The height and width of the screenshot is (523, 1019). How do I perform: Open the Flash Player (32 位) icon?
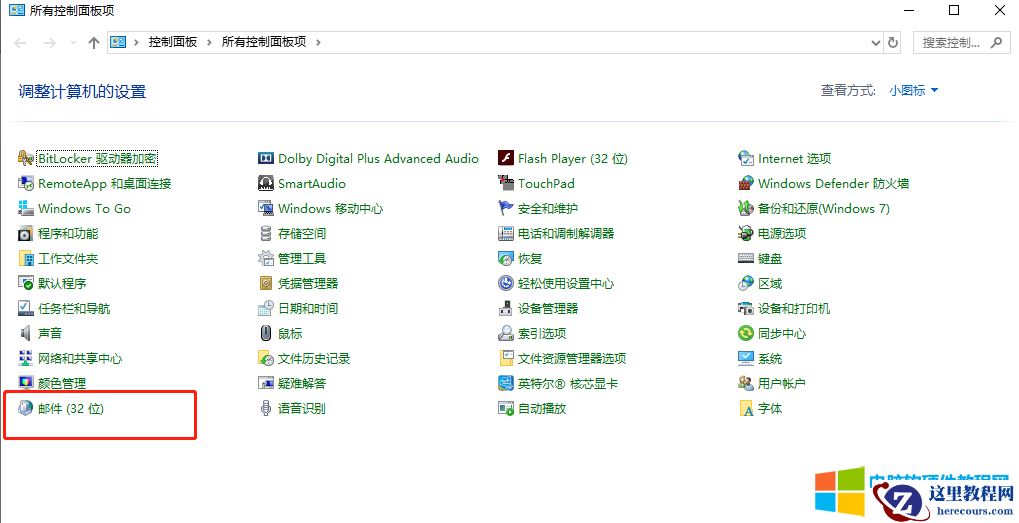click(506, 158)
